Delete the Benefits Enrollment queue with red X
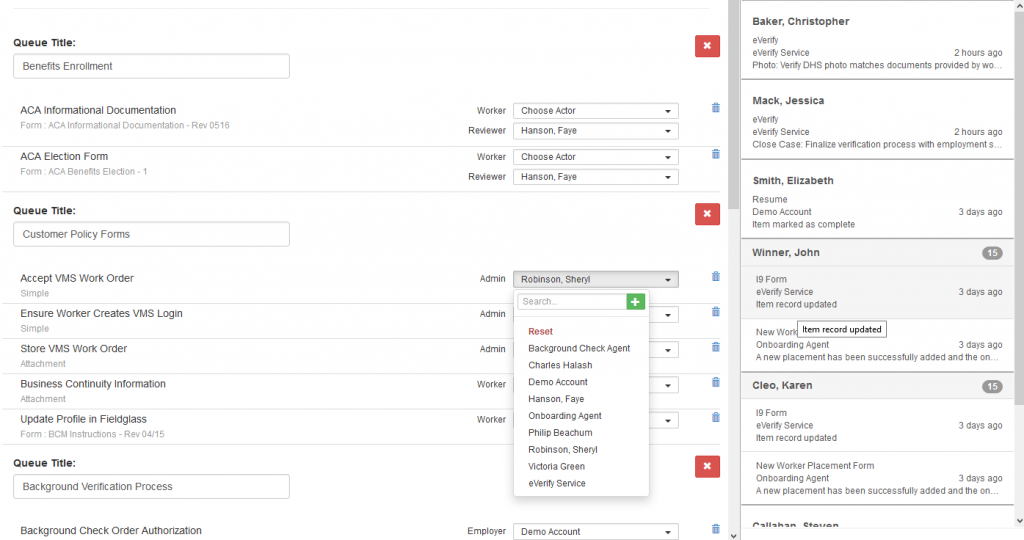This screenshot has width=1024, height=540. coord(707,46)
